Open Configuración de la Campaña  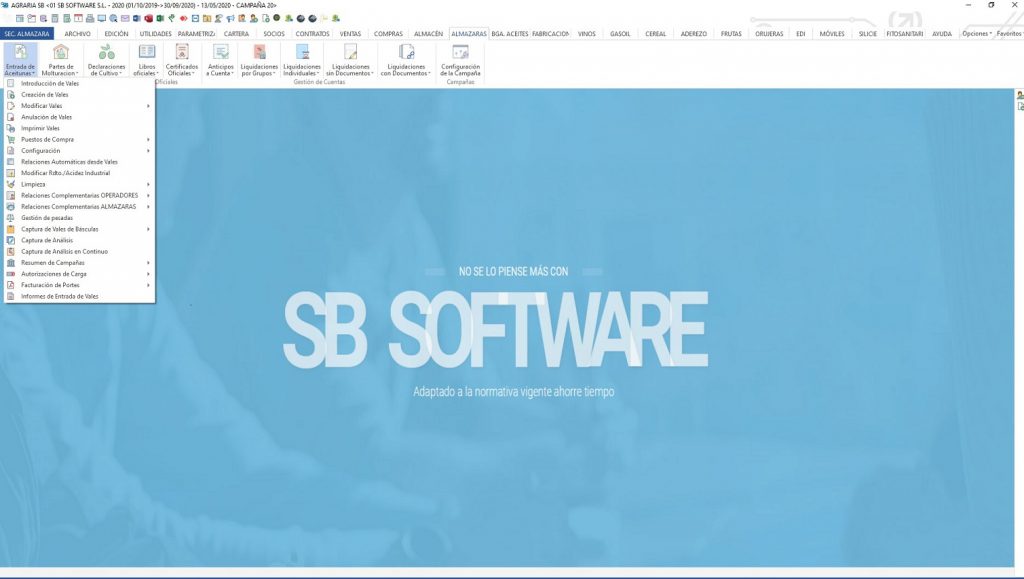[x=460, y=60]
